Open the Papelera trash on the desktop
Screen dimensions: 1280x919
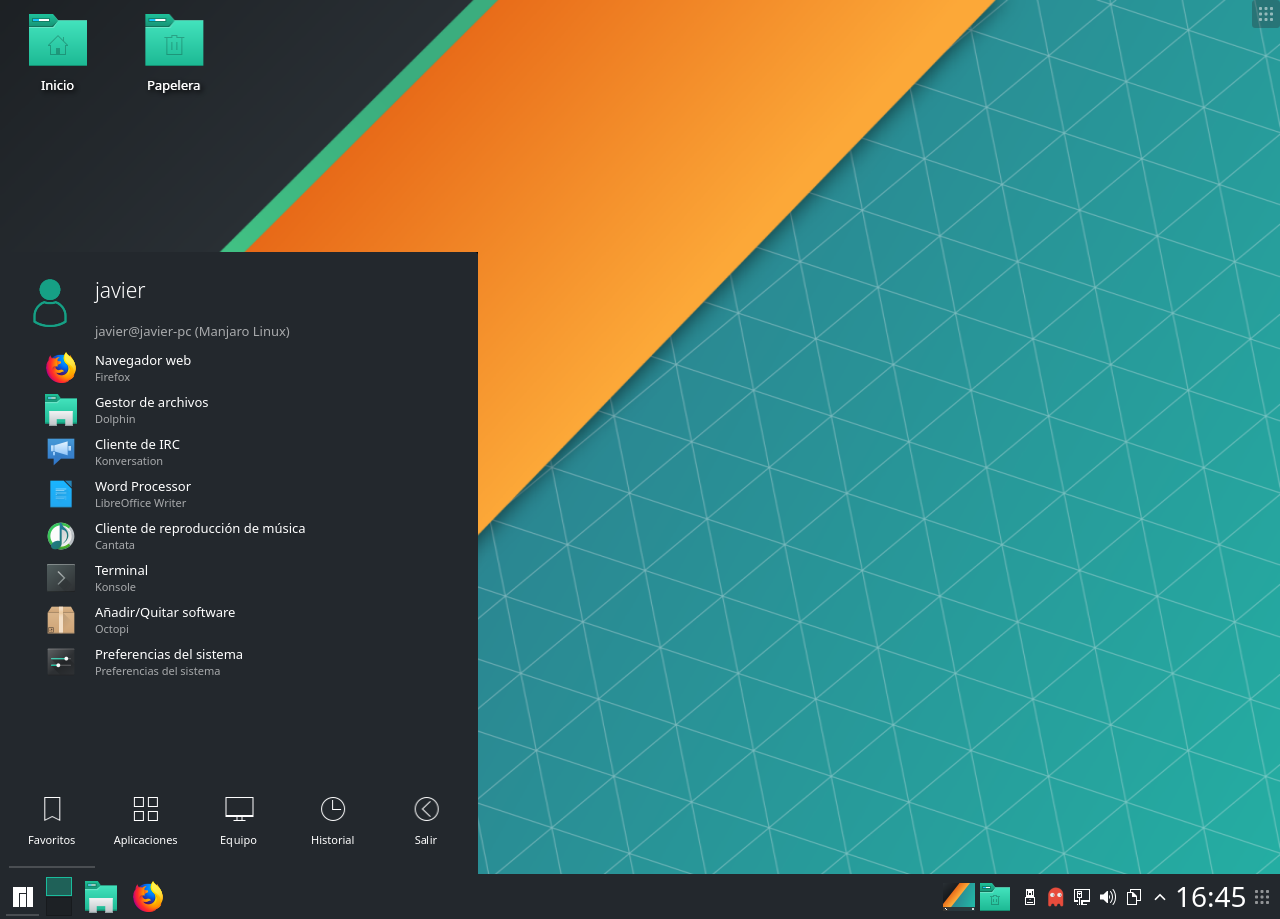tap(173, 45)
